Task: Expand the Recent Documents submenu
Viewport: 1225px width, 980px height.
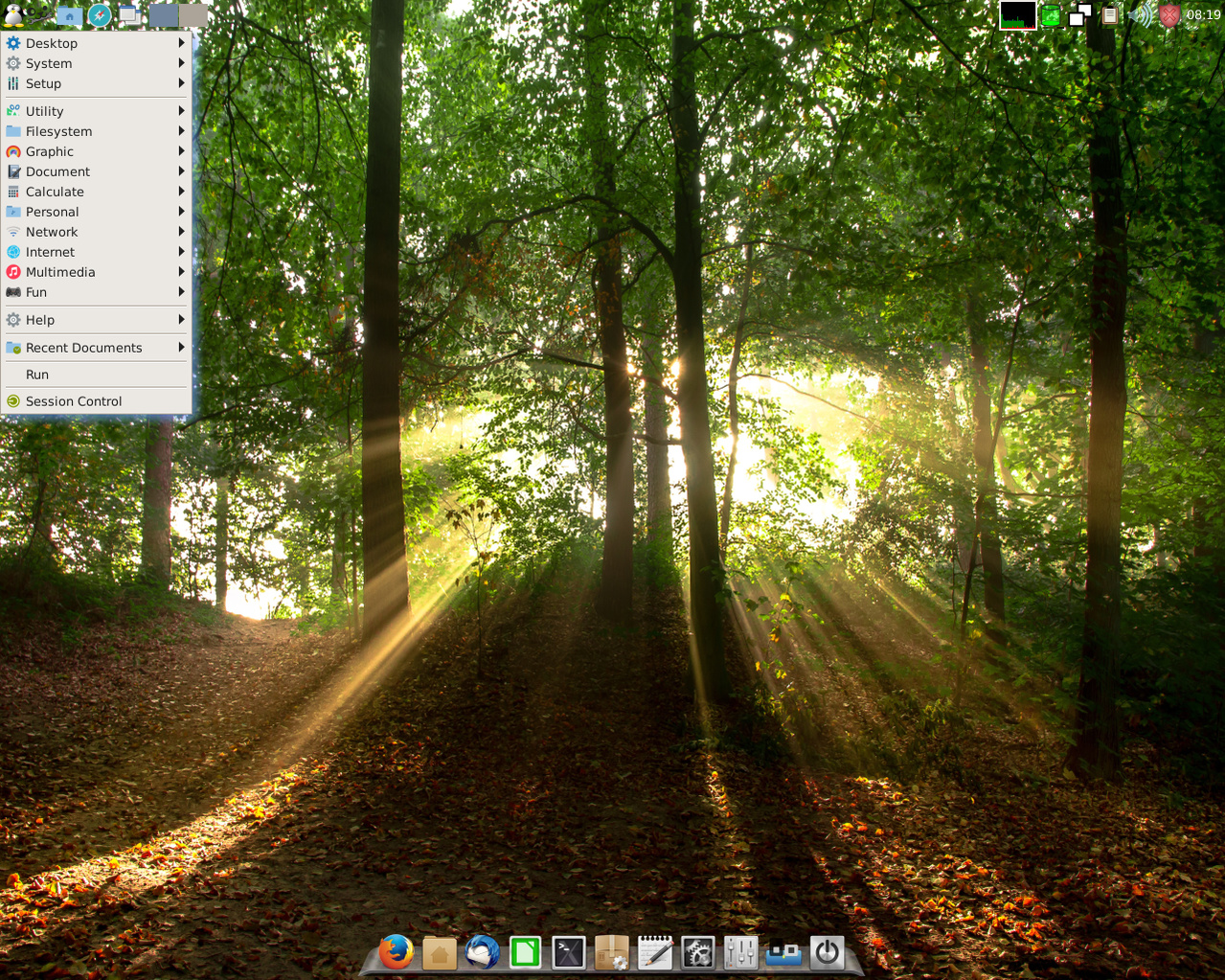Action: coord(96,348)
